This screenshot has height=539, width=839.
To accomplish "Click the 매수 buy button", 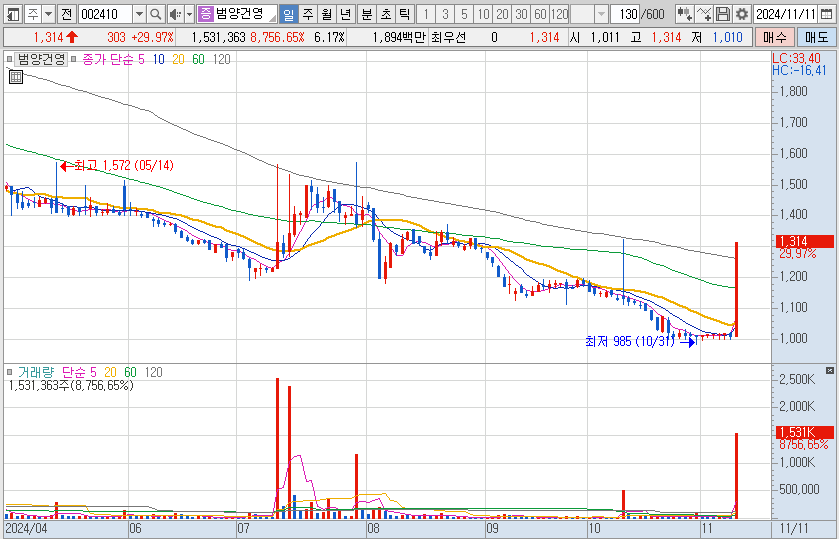I will pyautogui.click(x=775, y=37).
